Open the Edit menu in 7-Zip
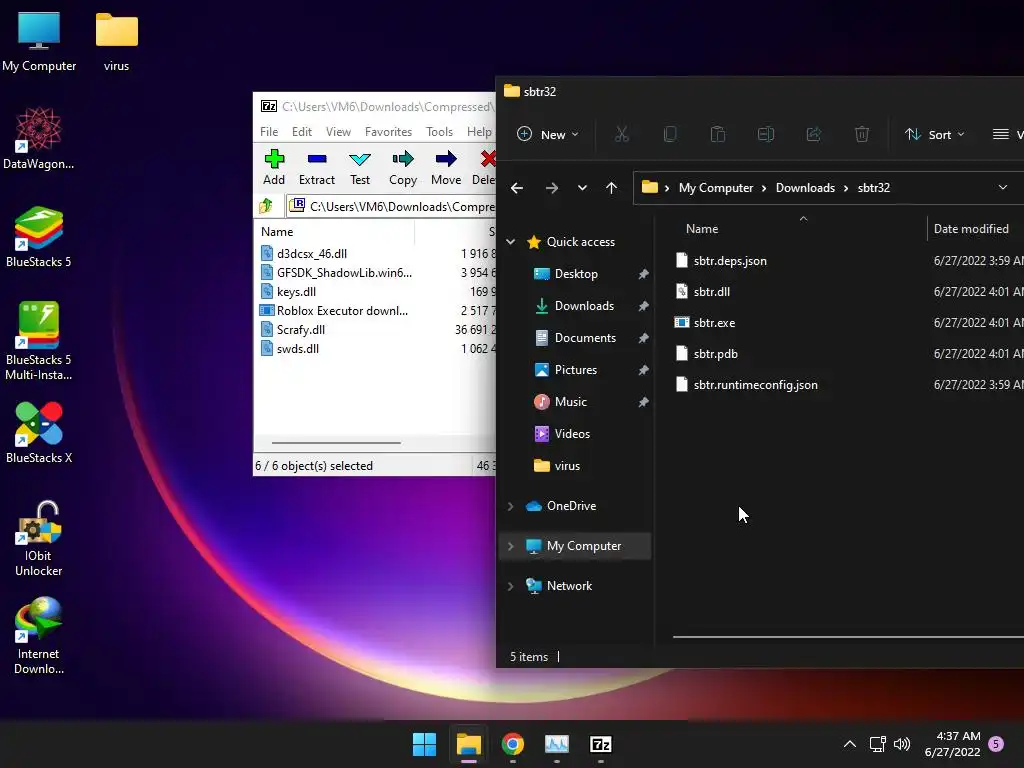This screenshot has width=1024, height=768. (302, 132)
